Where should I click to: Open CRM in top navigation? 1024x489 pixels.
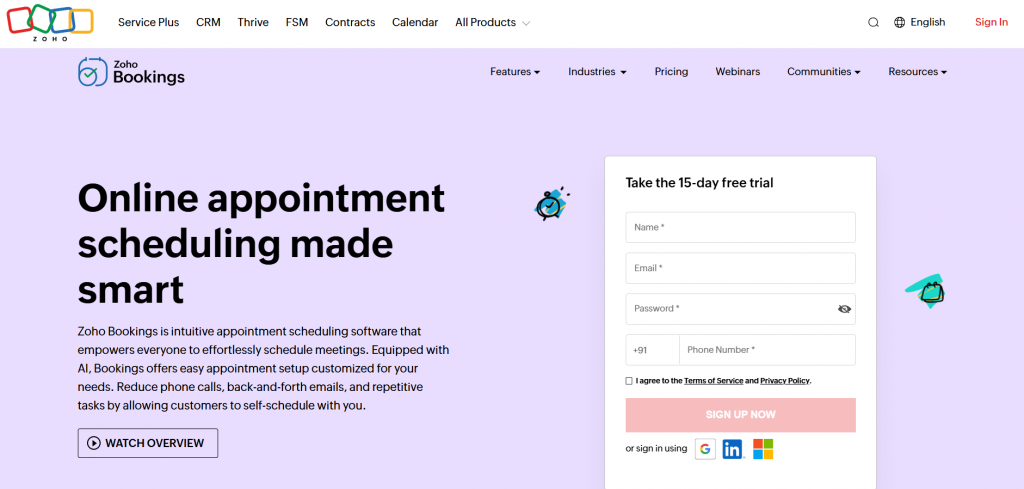click(208, 22)
